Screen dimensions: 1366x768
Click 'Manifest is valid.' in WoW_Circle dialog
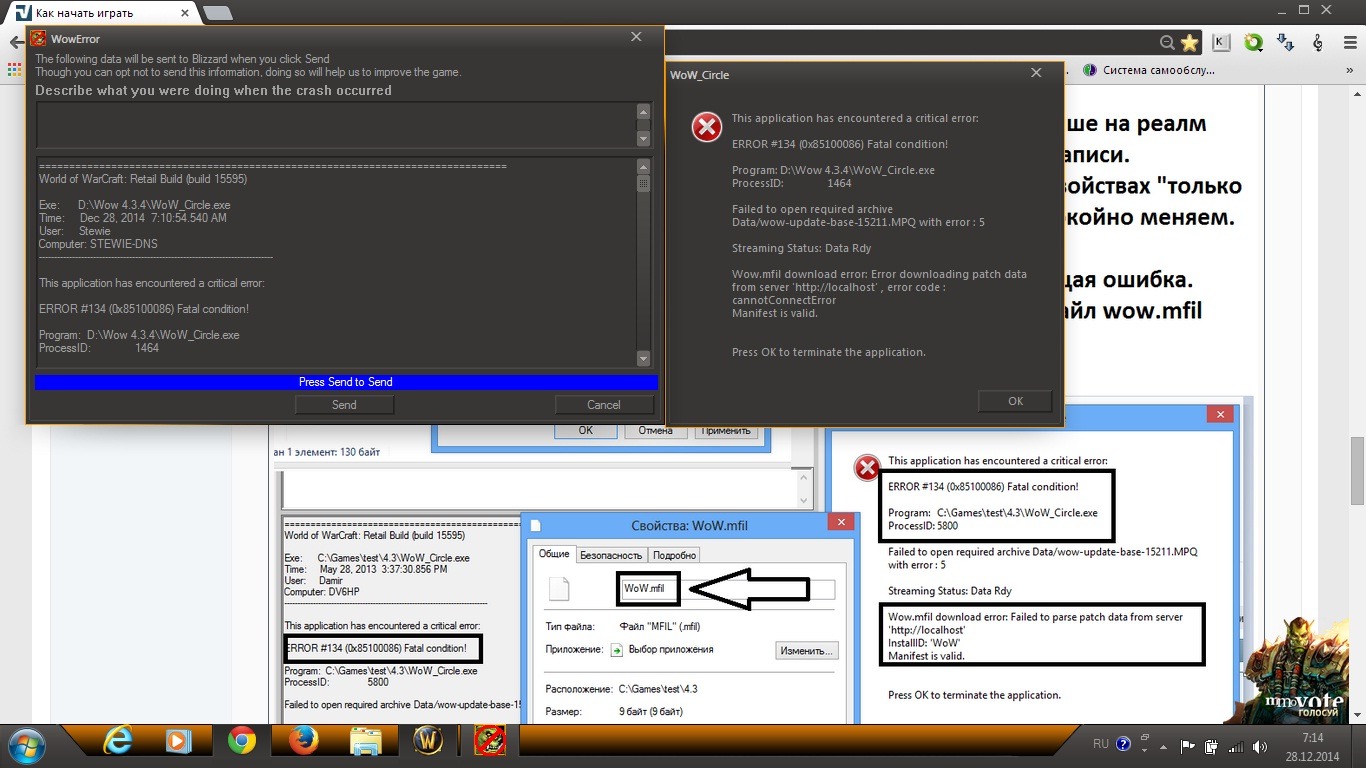775,313
